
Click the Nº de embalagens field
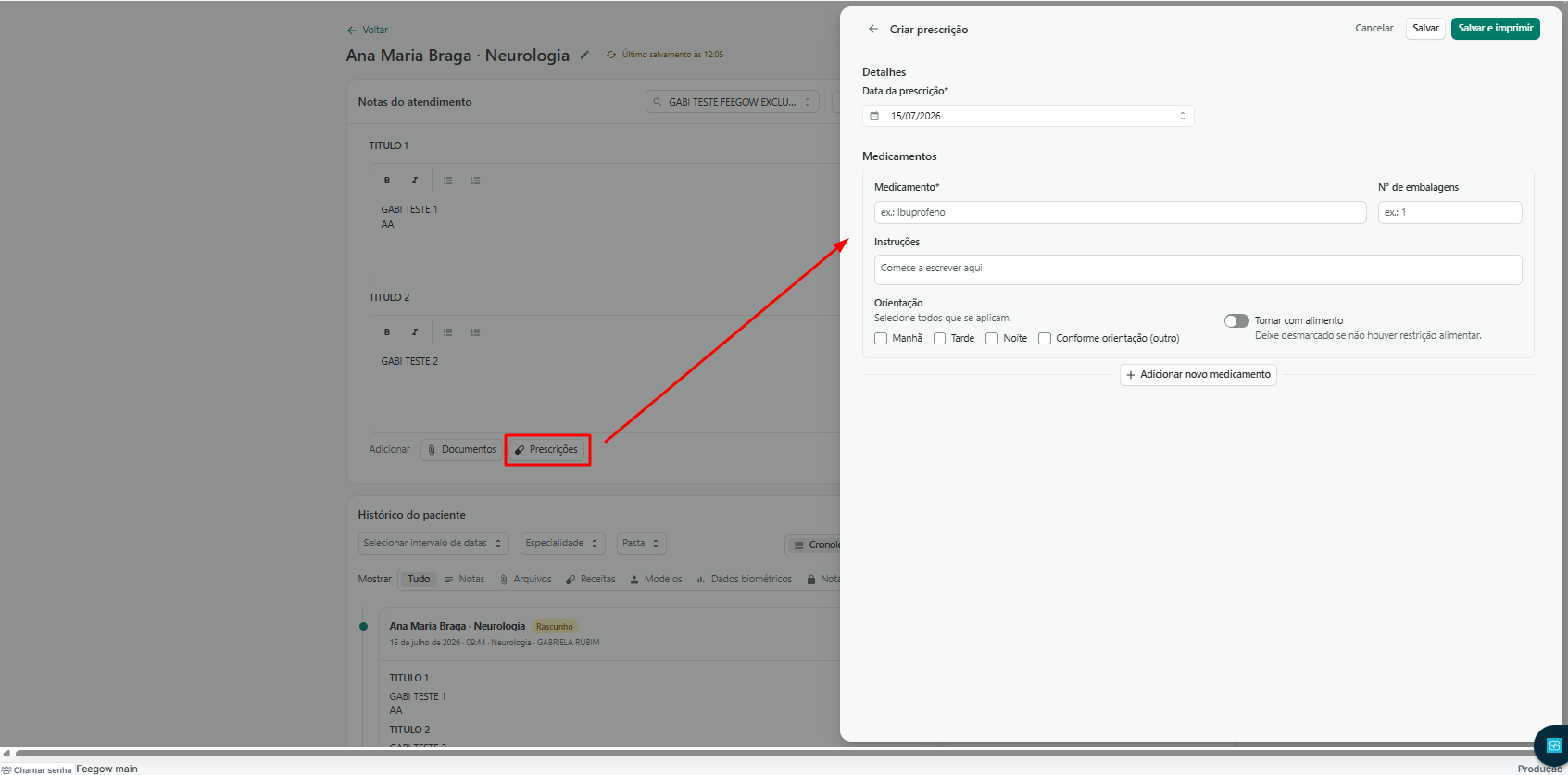1449,212
